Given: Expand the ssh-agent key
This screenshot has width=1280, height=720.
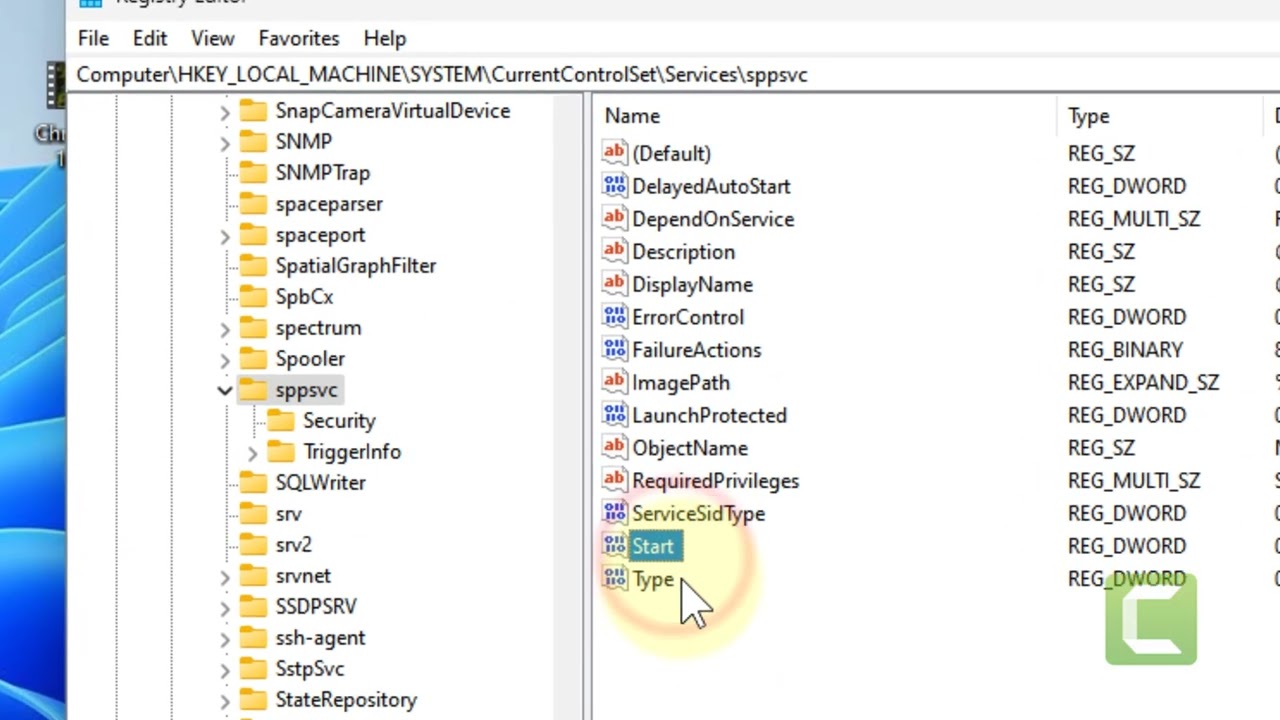Looking at the screenshot, I should pos(225,638).
